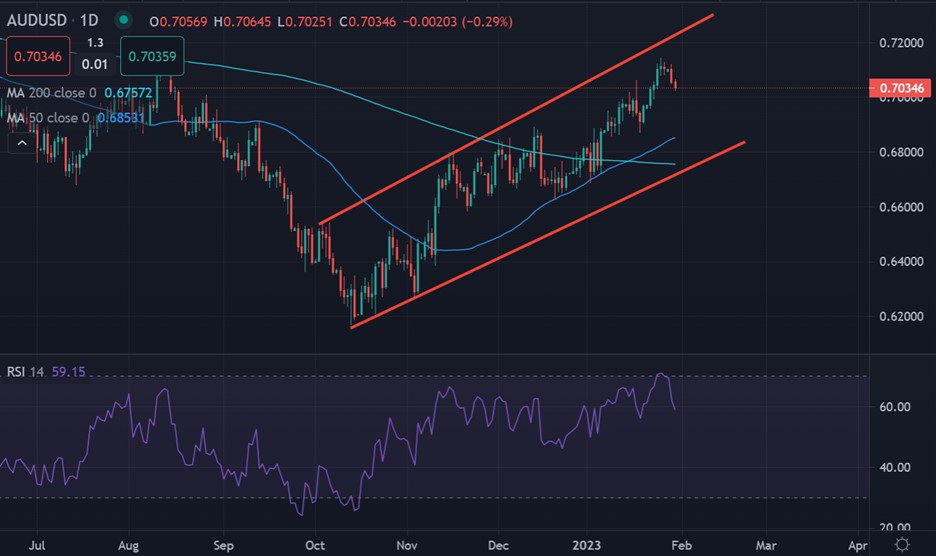Click the 0.01 order quantity field
Image resolution: width=936 pixels, height=556 pixels.
pos(95,64)
